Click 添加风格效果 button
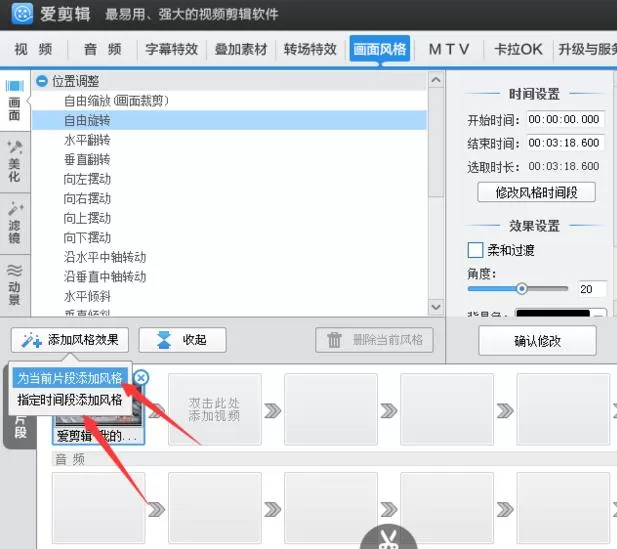Image resolution: width=617 pixels, height=549 pixels. click(70, 340)
